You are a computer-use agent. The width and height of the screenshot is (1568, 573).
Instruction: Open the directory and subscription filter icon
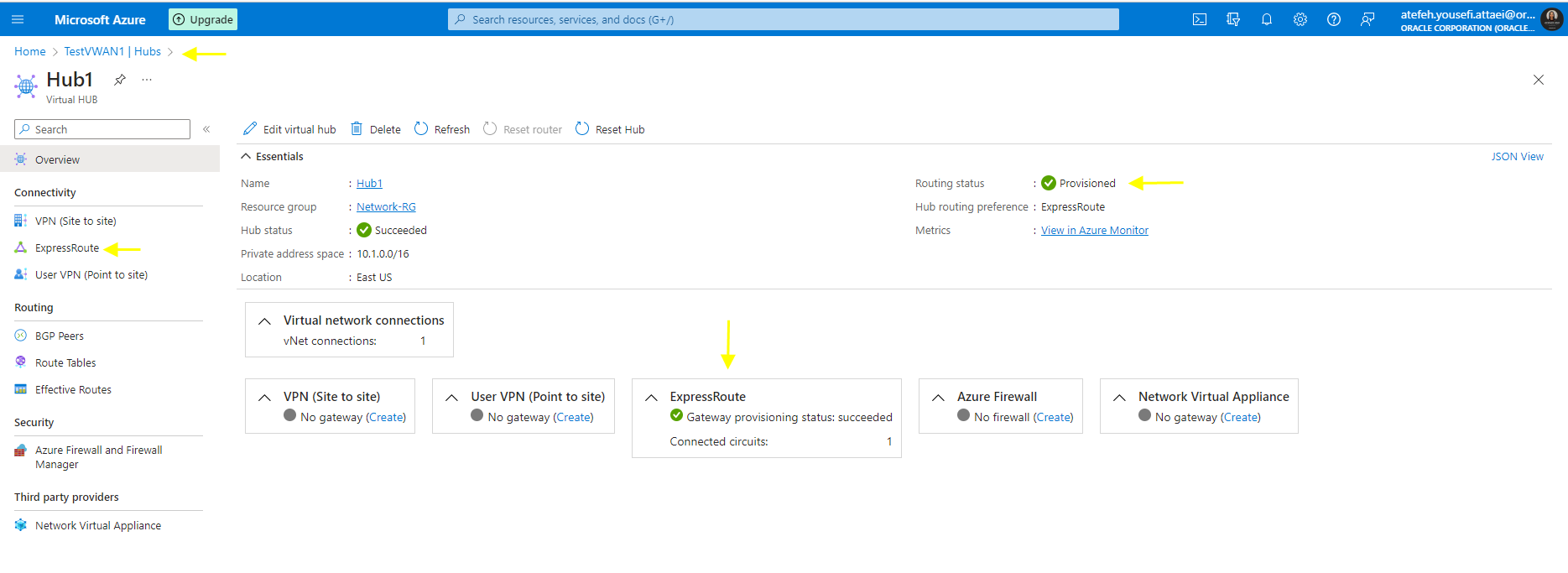tap(1233, 19)
